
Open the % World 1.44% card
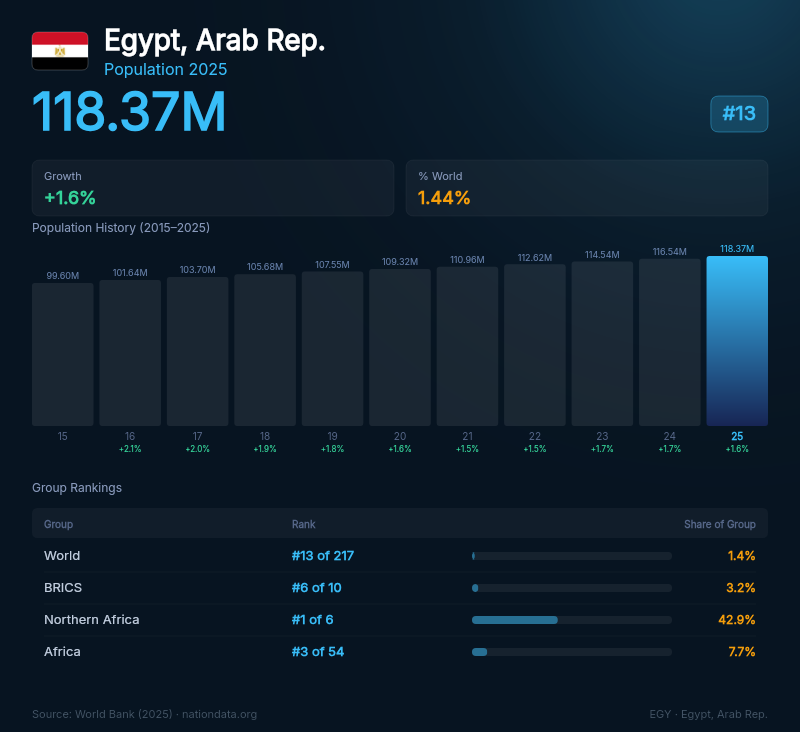point(587,188)
